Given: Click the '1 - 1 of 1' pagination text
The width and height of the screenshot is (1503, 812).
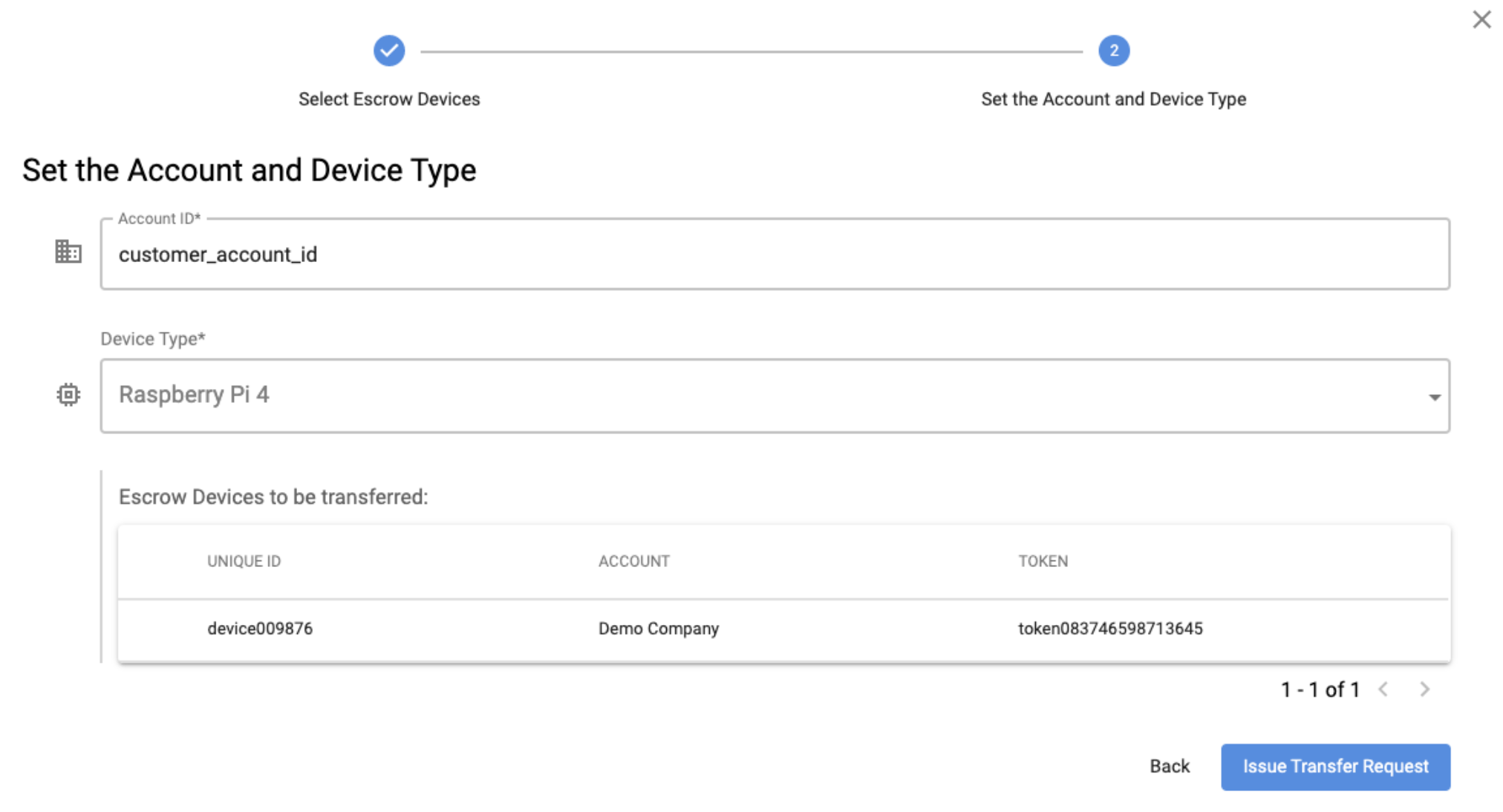Looking at the screenshot, I should pyautogui.click(x=1320, y=690).
